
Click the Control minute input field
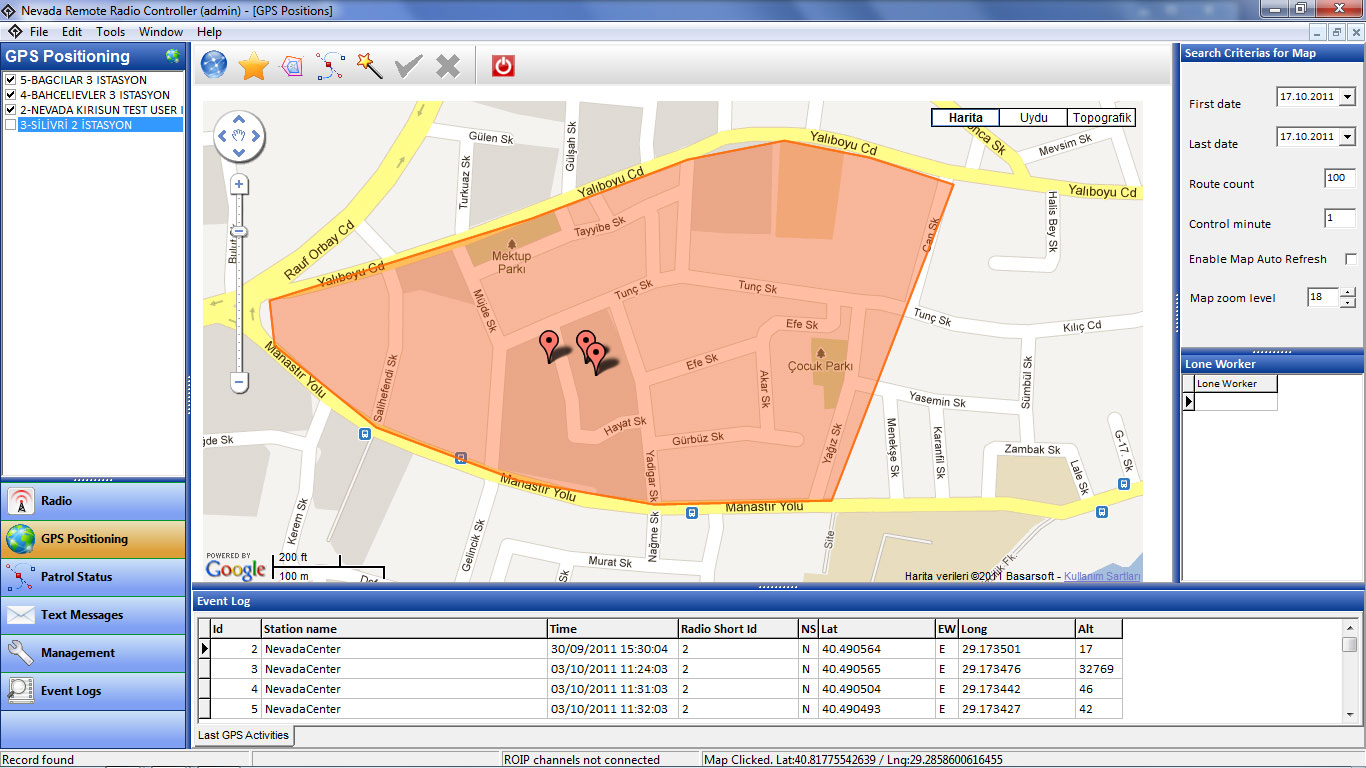click(x=1340, y=218)
